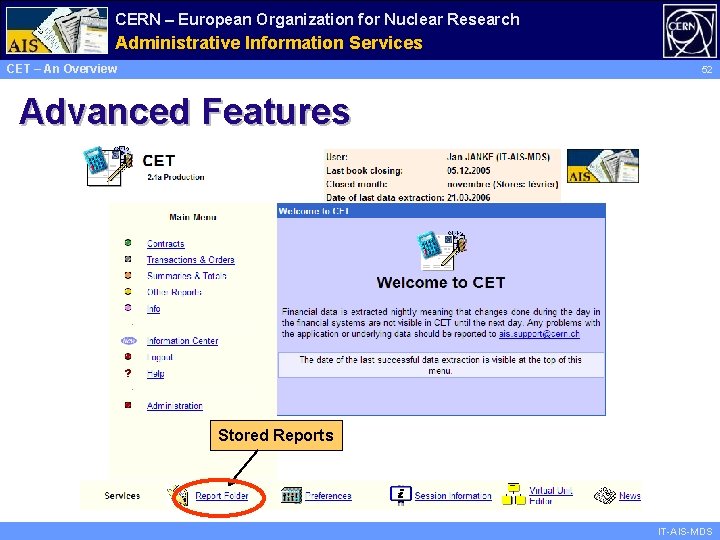Click the News newspaper icon
Image resolution: width=720 pixels, height=540 pixels.
(x=605, y=495)
